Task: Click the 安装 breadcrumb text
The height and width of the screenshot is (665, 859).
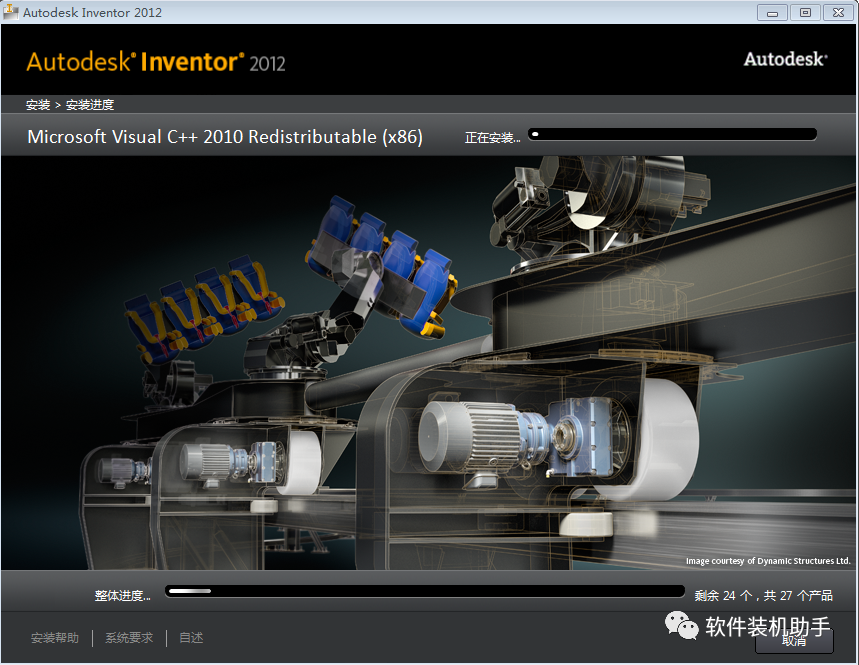Action: pyautogui.click(x=38, y=105)
